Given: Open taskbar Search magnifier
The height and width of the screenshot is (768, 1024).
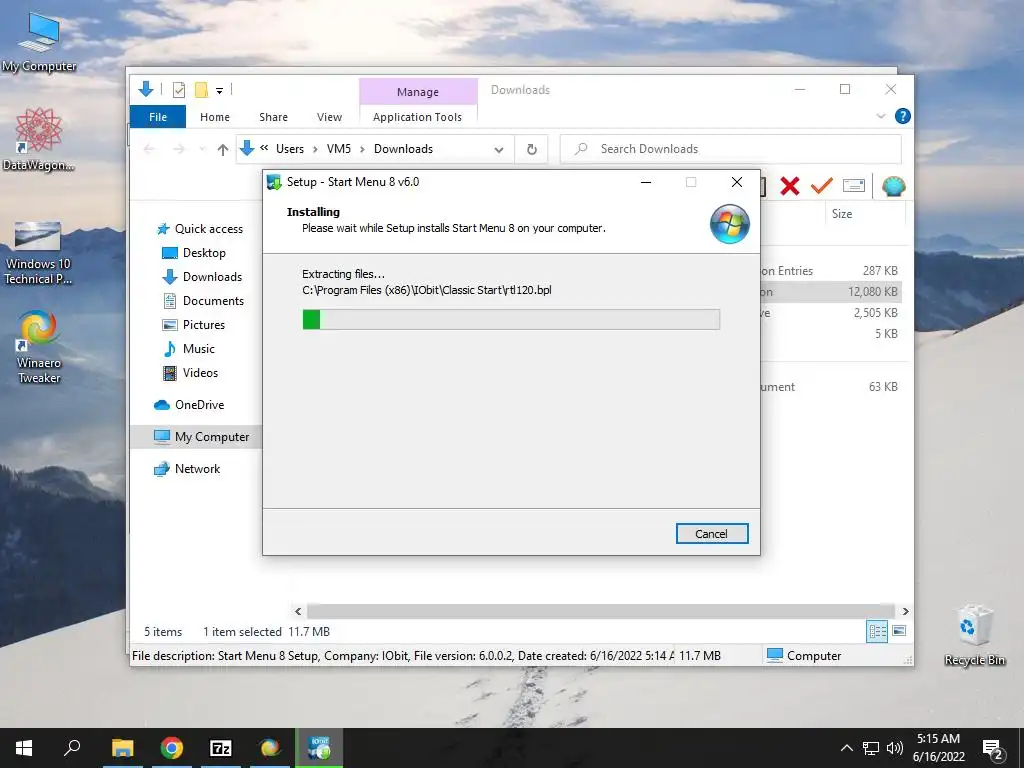Looking at the screenshot, I should coord(72,747).
